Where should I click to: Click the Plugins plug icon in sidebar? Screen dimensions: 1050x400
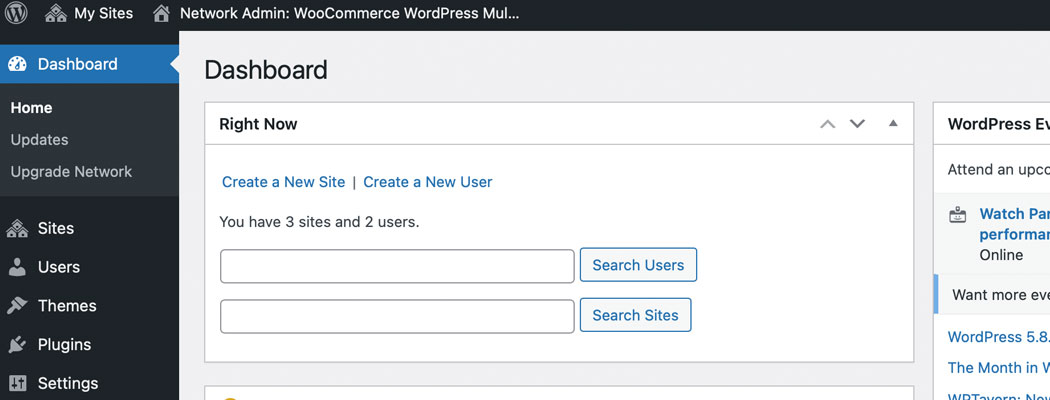tap(17, 344)
